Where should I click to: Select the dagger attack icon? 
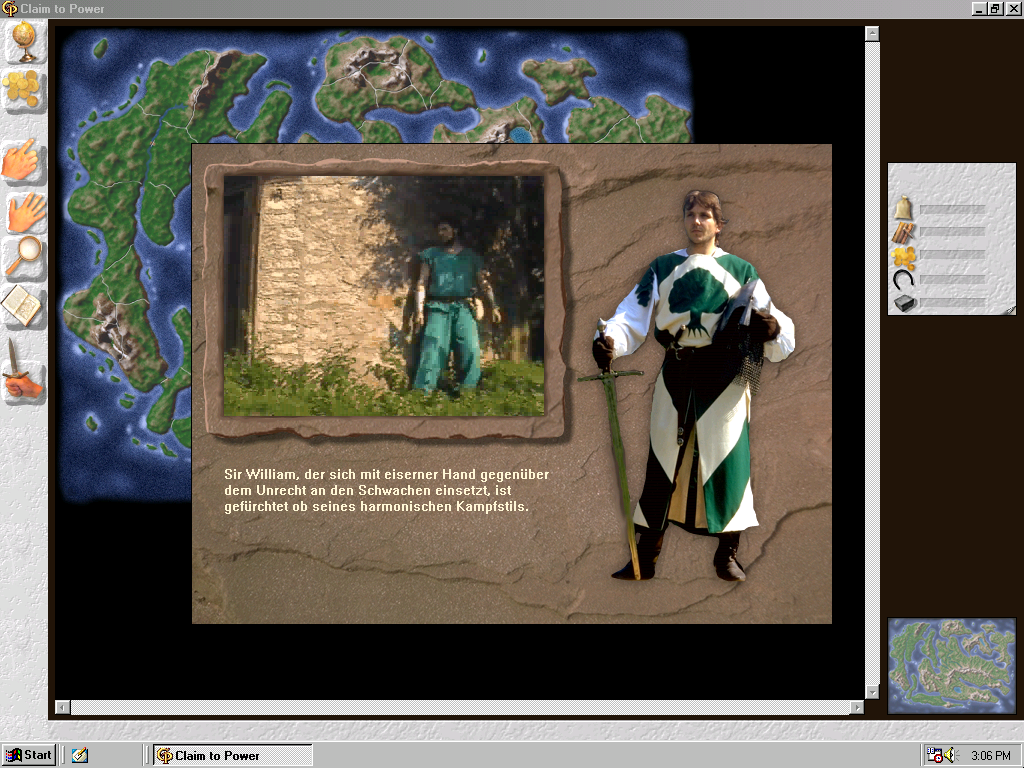(x=23, y=370)
